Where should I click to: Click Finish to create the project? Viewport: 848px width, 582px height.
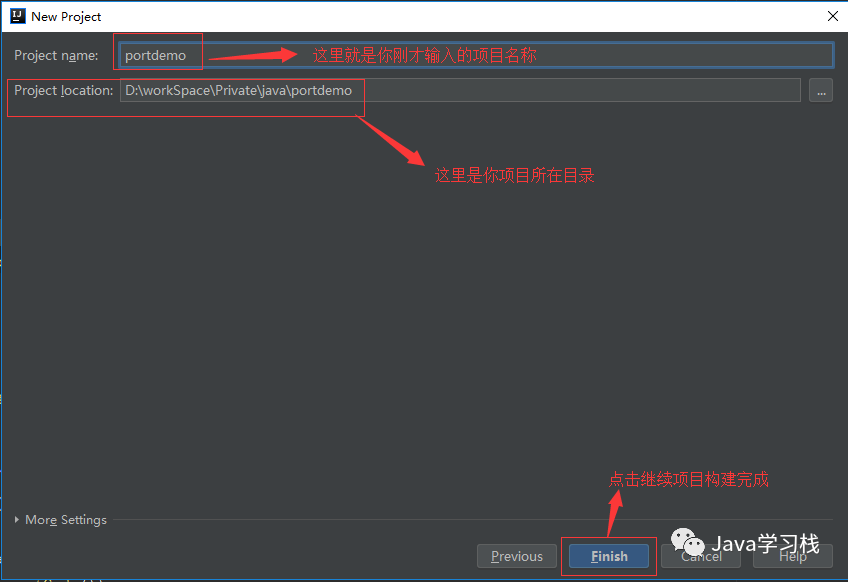click(609, 556)
